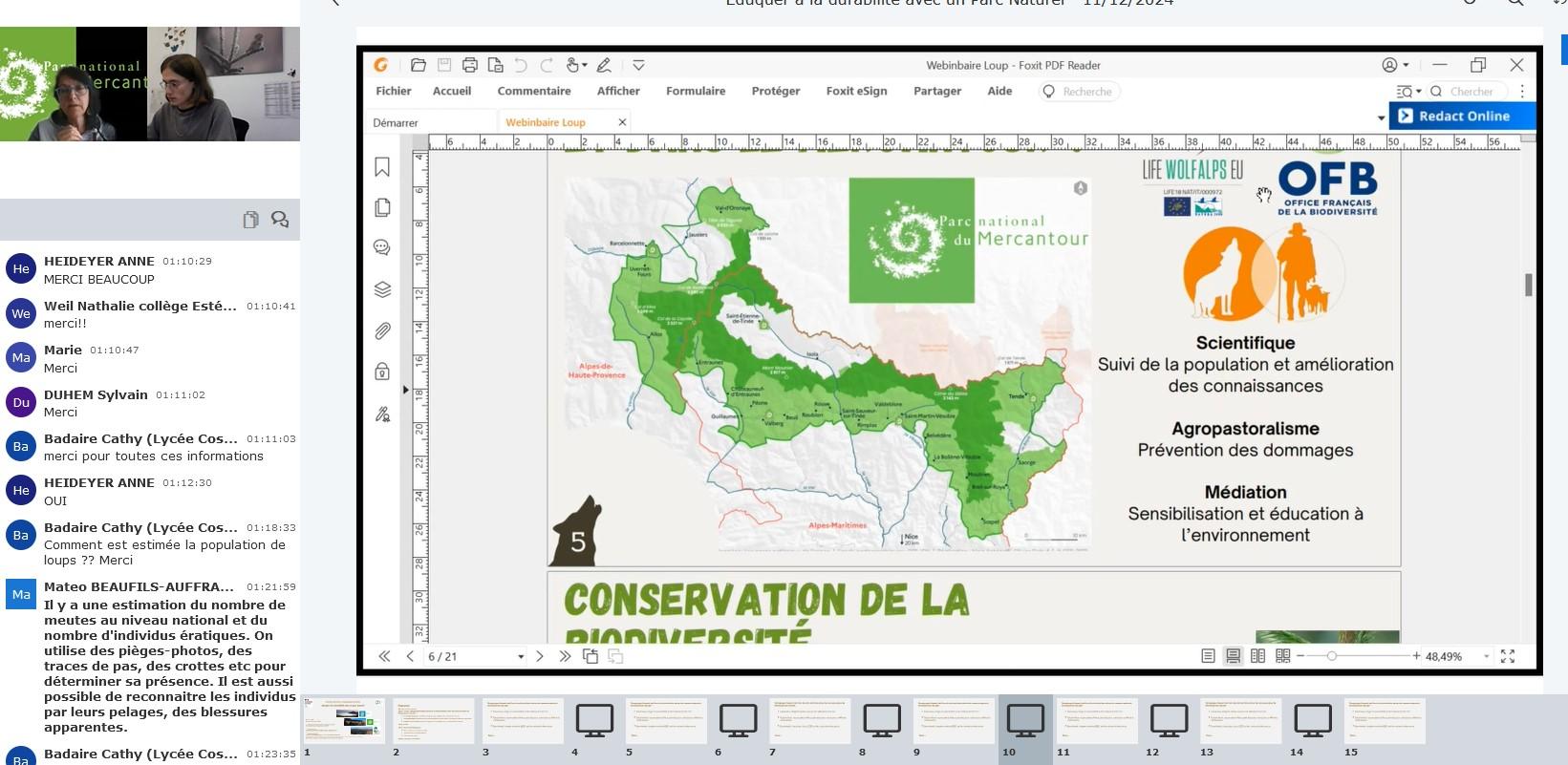
Task: Click the Recherche tell-me field
Action: [x=1080, y=92]
